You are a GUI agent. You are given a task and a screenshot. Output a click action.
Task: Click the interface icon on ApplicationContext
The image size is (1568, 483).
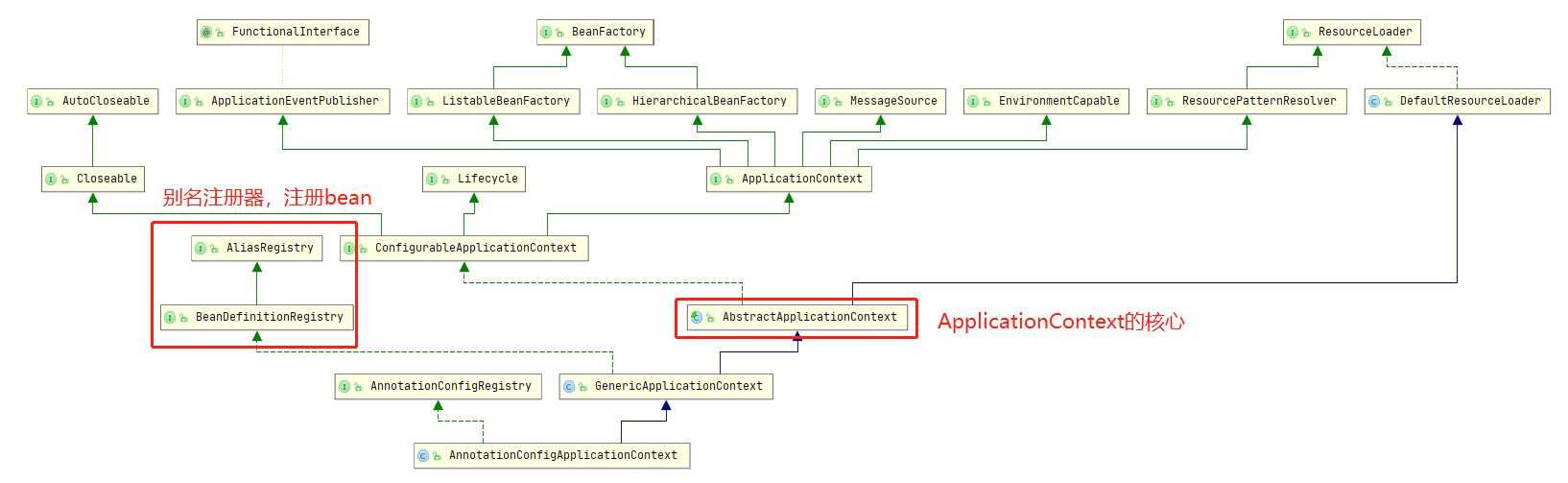716,180
